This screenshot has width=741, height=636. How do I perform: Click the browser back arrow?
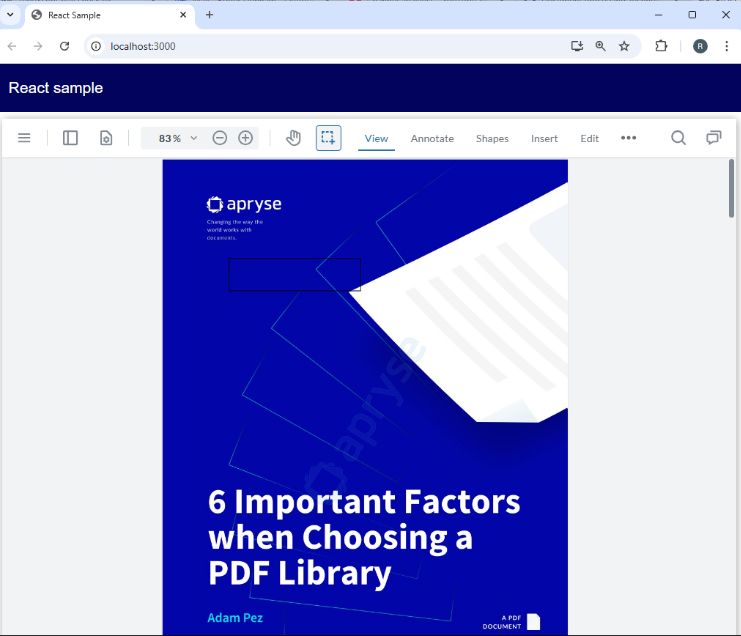tap(12, 46)
